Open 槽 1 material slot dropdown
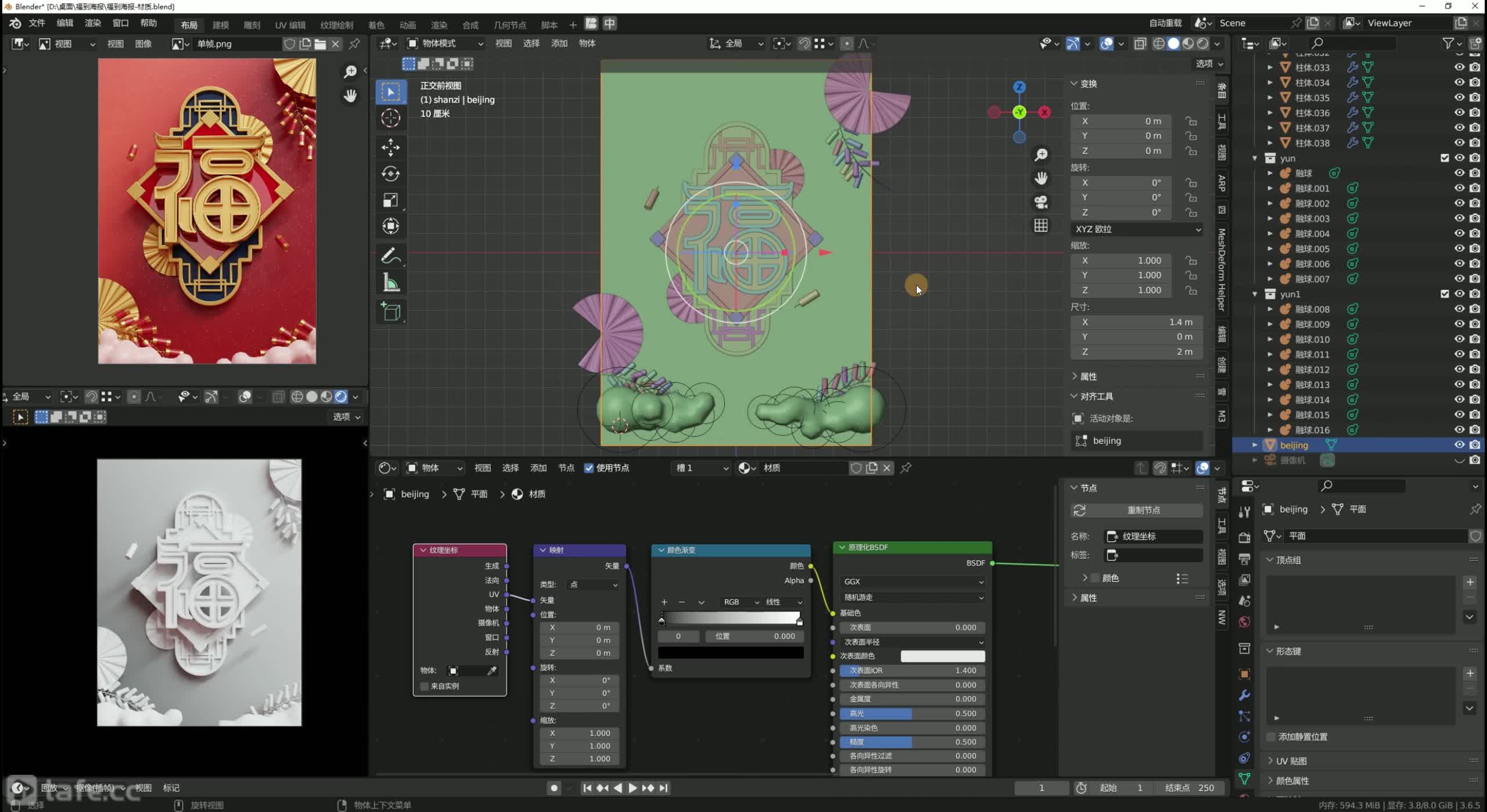The width and height of the screenshot is (1487, 812). click(702, 468)
